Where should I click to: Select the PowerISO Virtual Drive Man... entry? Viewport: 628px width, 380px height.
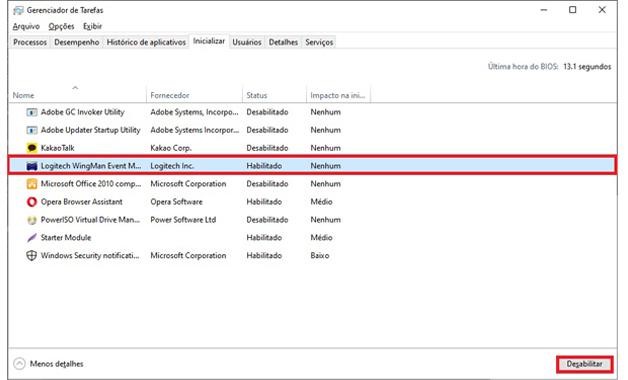312,220
